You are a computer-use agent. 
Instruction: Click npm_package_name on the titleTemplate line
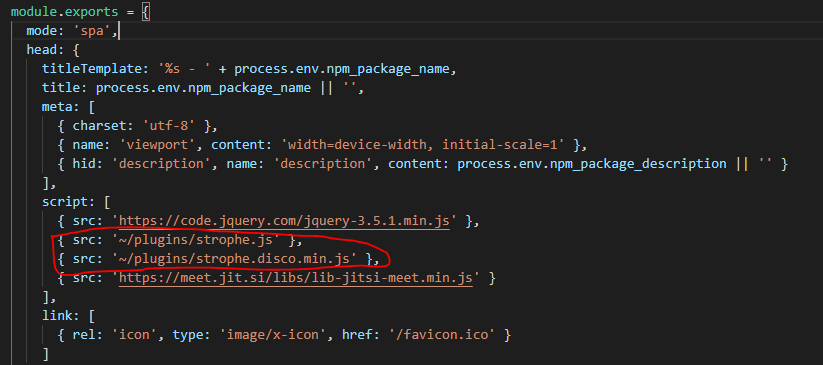pyautogui.click(x=396, y=69)
